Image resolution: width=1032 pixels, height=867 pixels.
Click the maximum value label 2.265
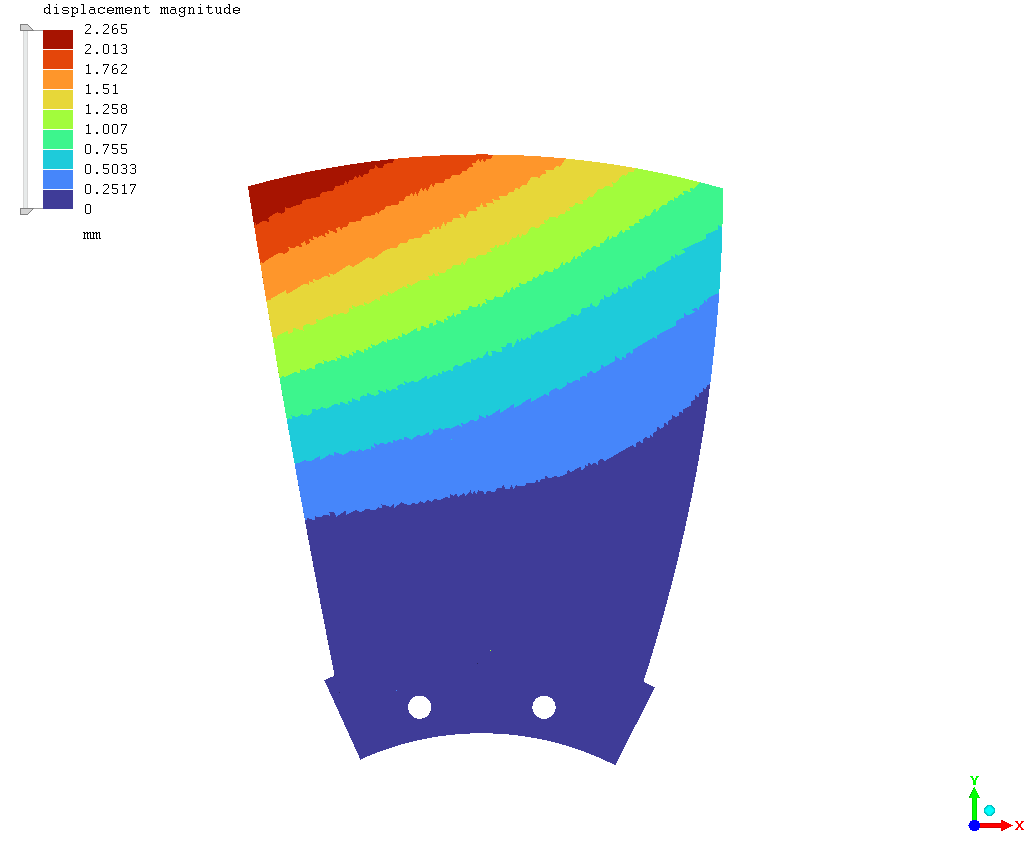[106, 29]
